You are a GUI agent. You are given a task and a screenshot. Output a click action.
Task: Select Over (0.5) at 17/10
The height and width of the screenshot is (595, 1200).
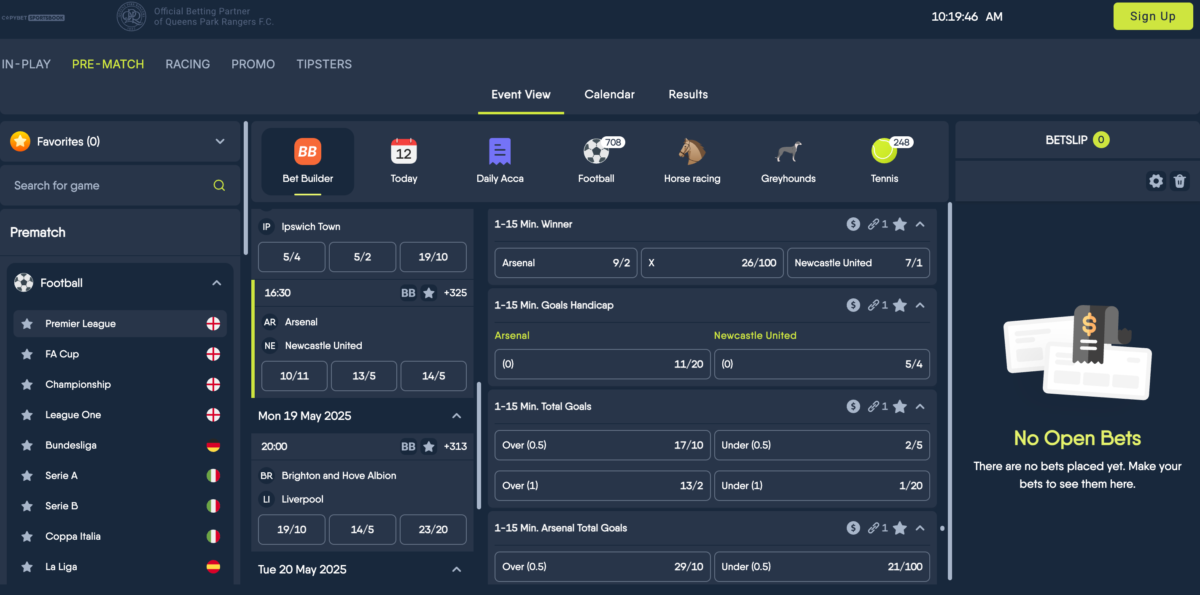[603, 445]
